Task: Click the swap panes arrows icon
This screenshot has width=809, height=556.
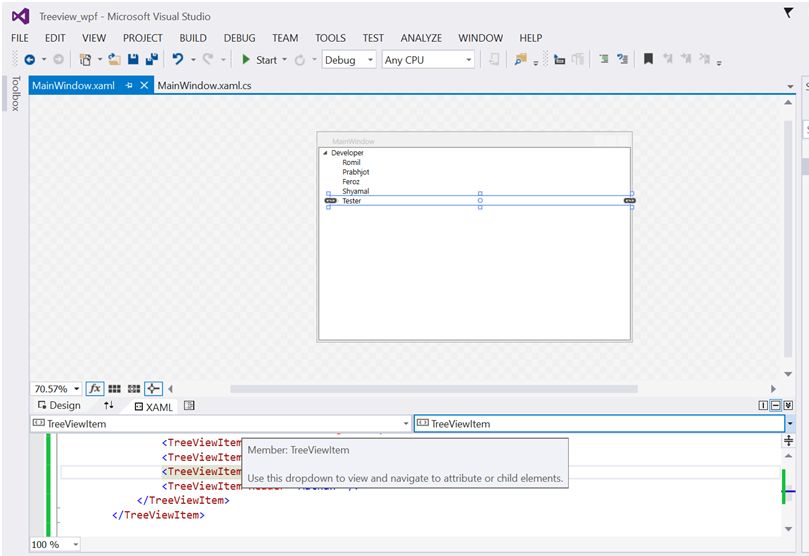Action: tap(109, 406)
